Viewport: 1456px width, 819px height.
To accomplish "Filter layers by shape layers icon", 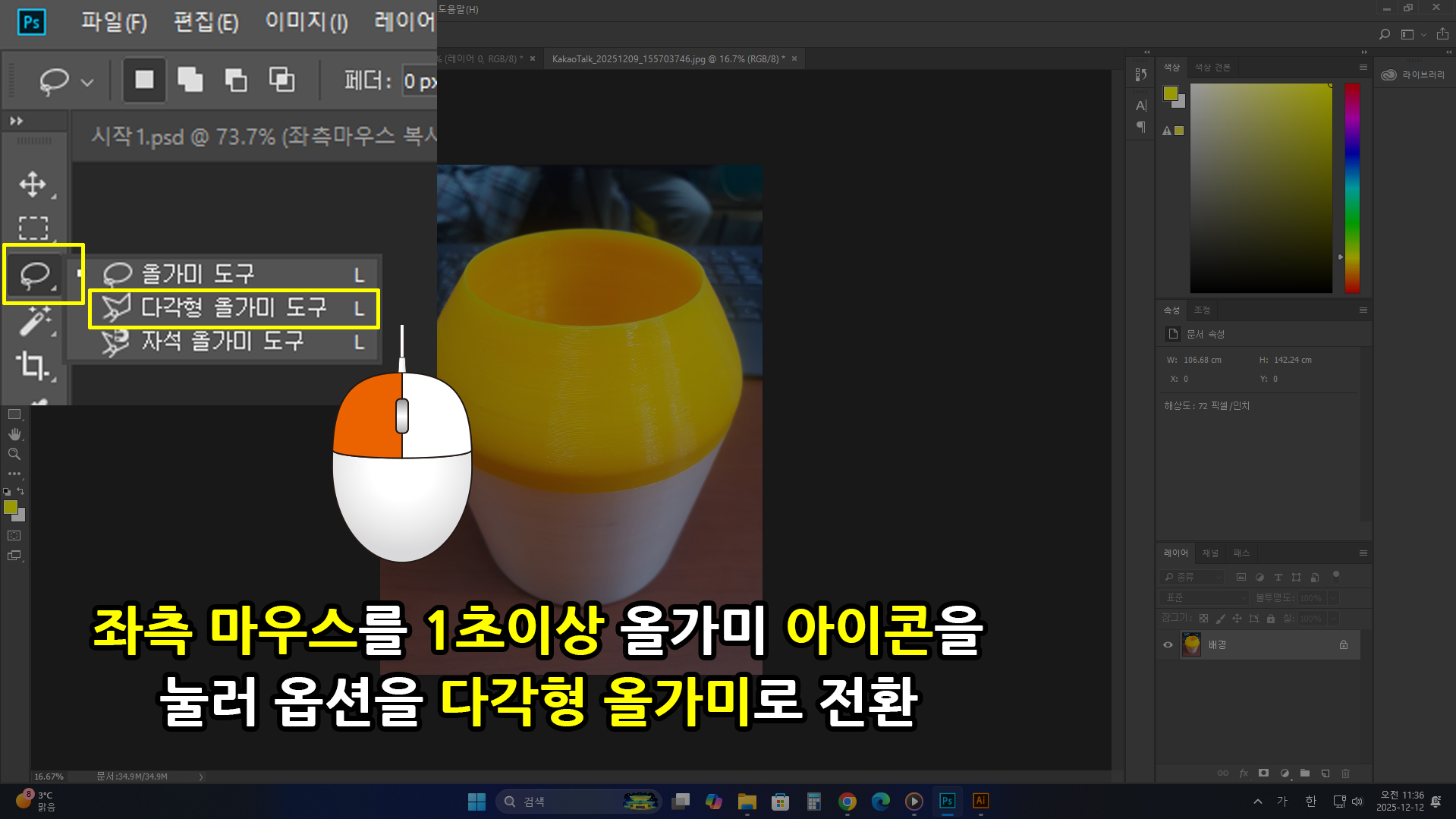I will pyautogui.click(x=1296, y=577).
